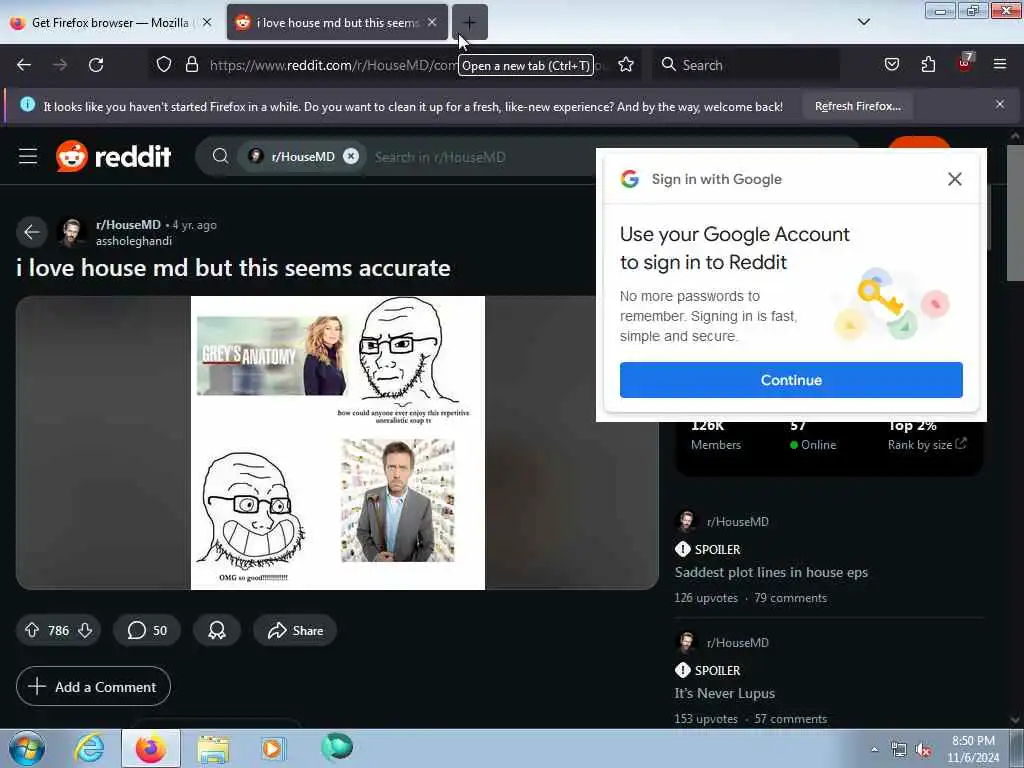Remove r/HouseMD search scope chip

tap(351, 156)
